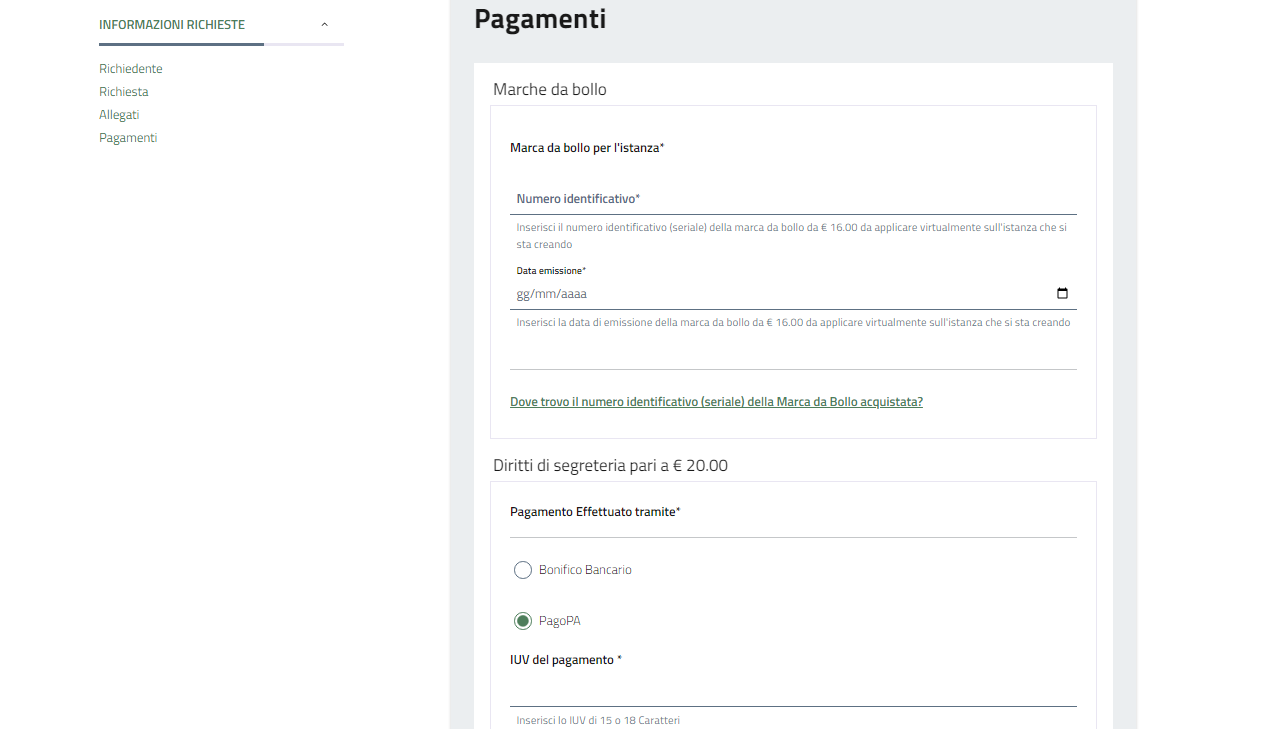Click the day part of Data emissione
Screen dimensions: 1264x729
pyautogui.click(x=523, y=294)
